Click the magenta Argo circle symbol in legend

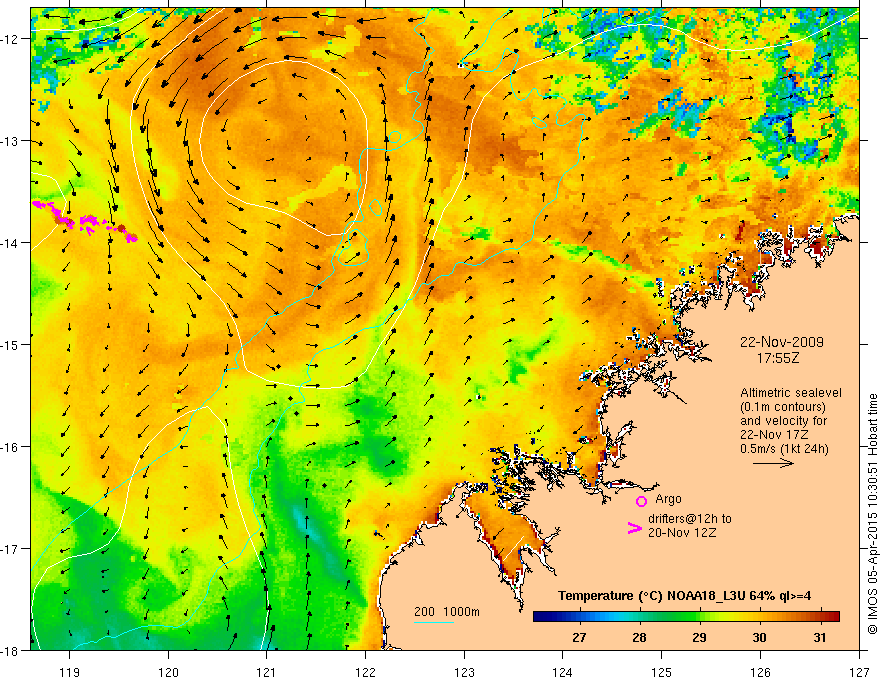pos(641,501)
